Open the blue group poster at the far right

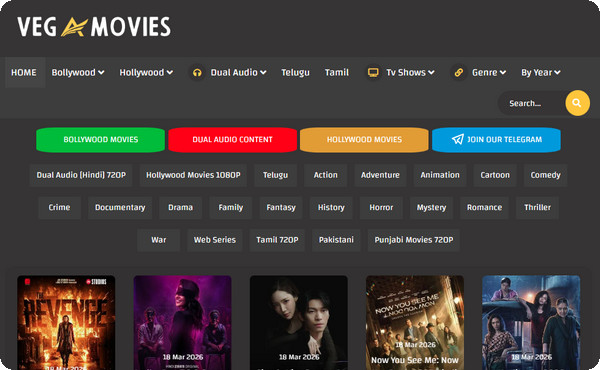(531, 322)
